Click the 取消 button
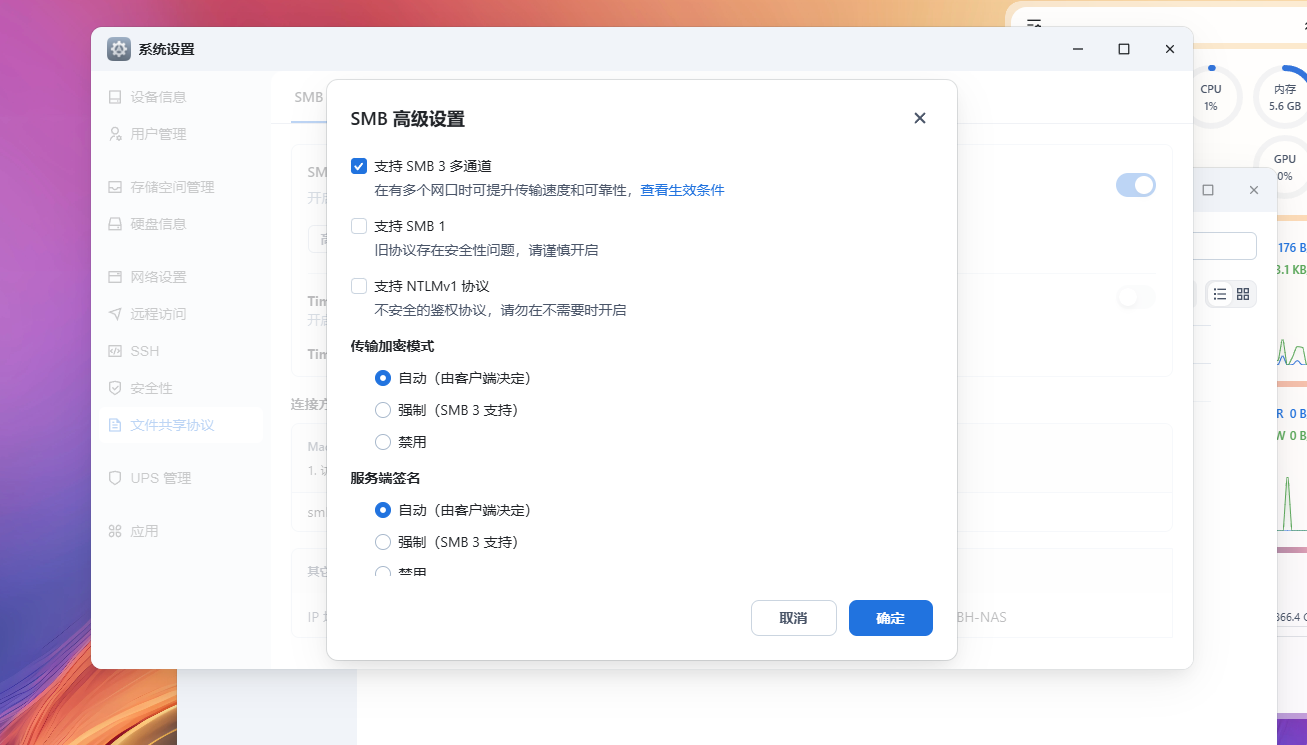1307x745 pixels. [793, 618]
